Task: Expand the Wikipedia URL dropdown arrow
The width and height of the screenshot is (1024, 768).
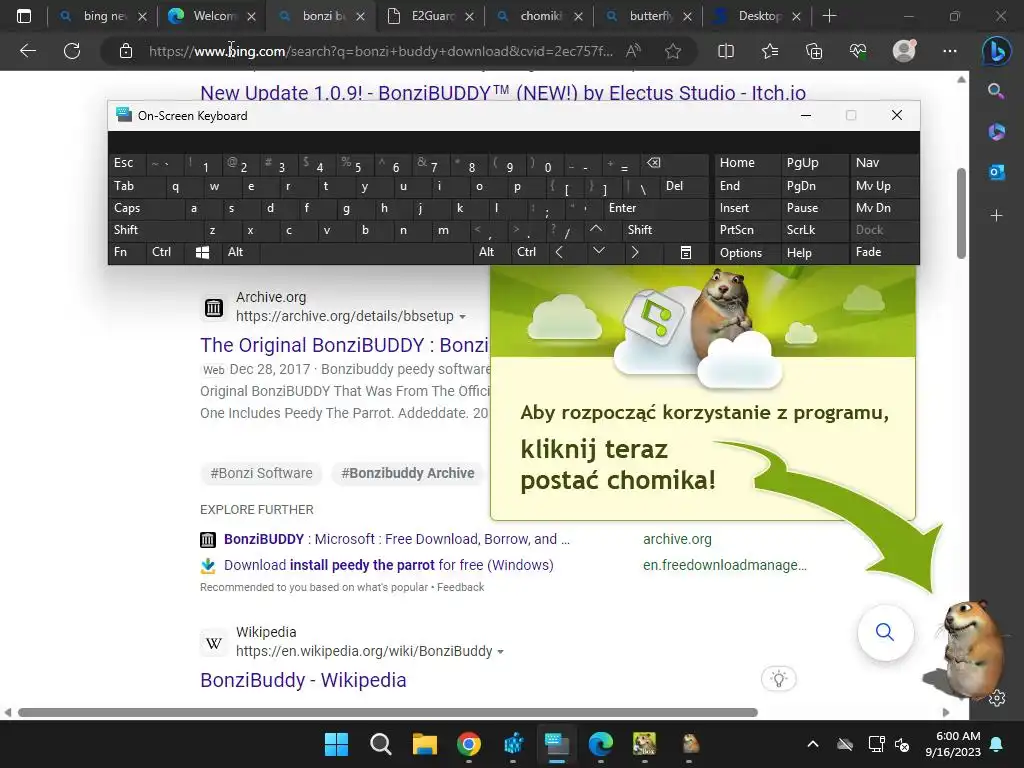Action: [x=501, y=652]
